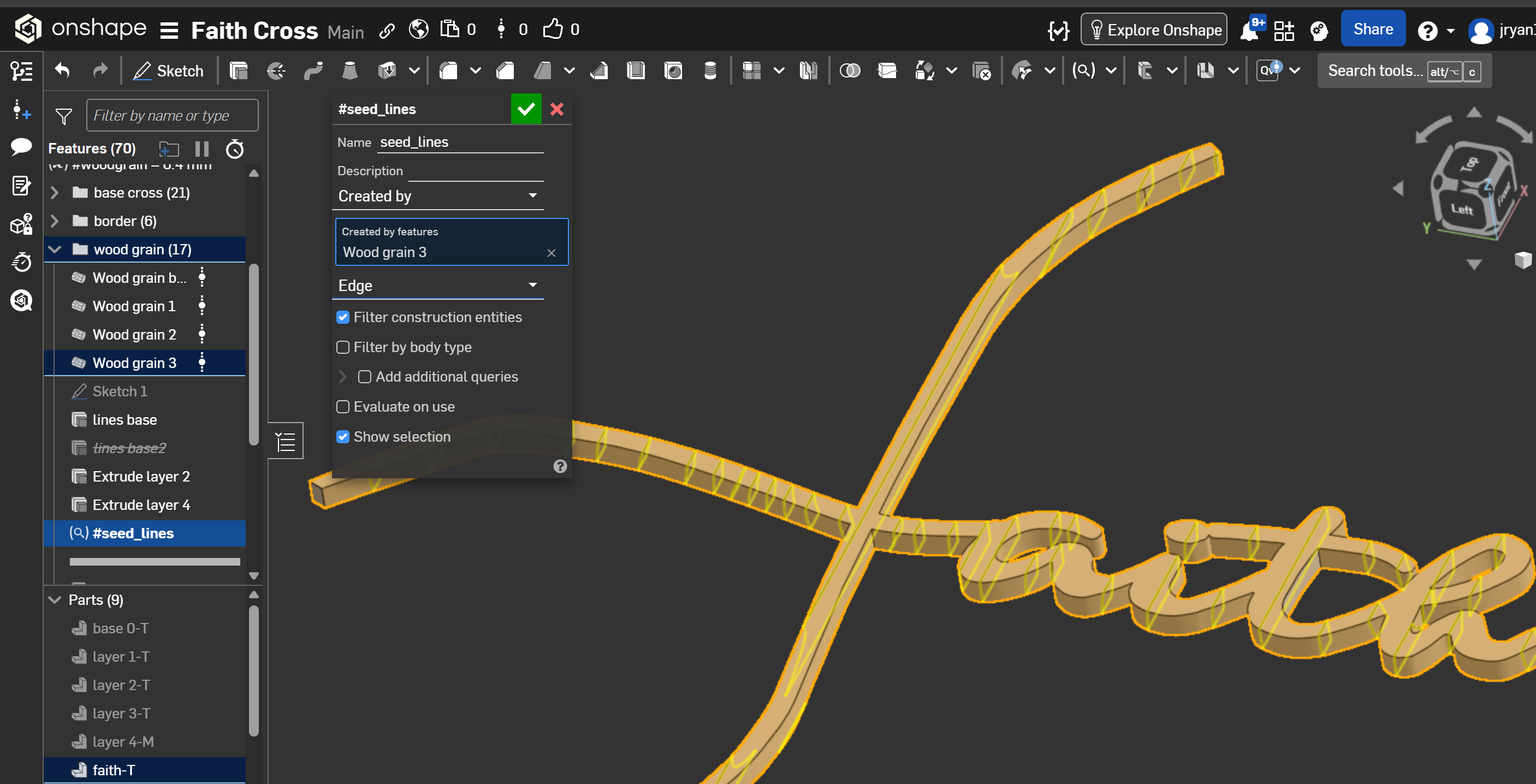Click the Sketch tool button
The width and height of the screenshot is (1536, 784).
pos(169,71)
